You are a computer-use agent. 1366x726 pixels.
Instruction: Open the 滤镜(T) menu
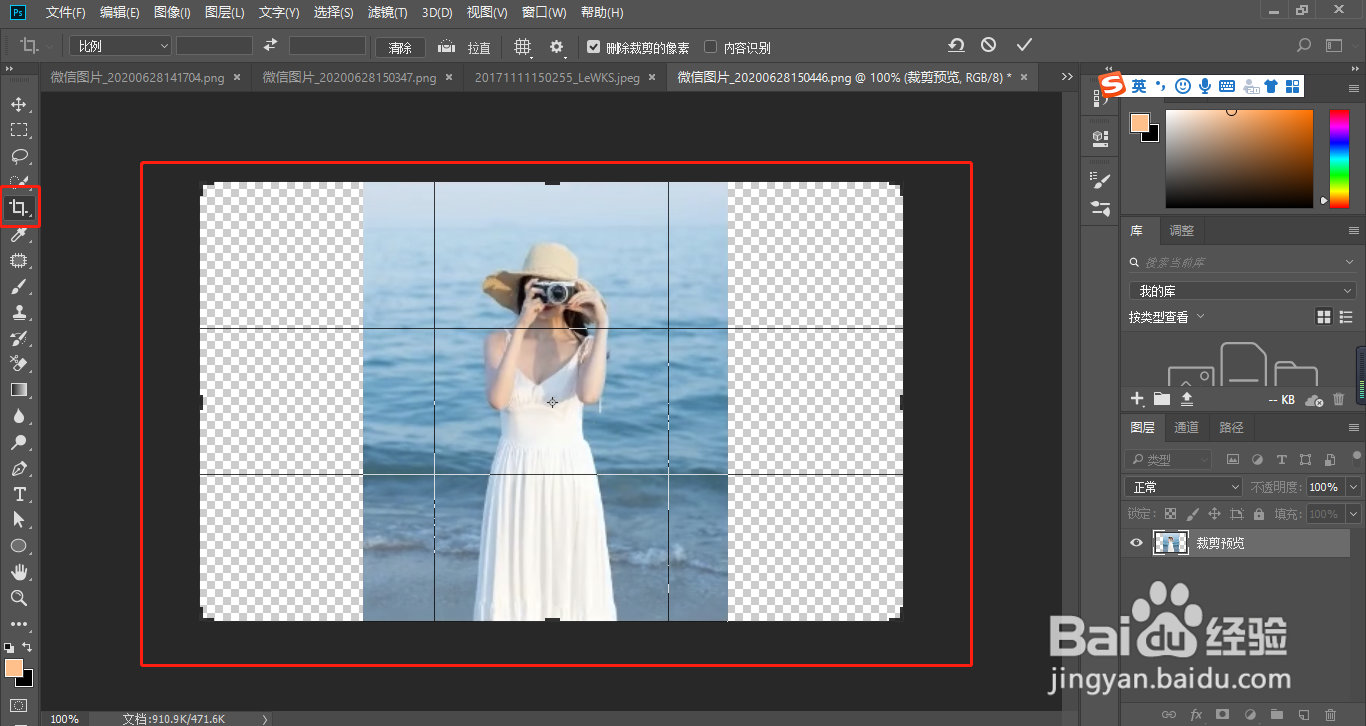[387, 13]
